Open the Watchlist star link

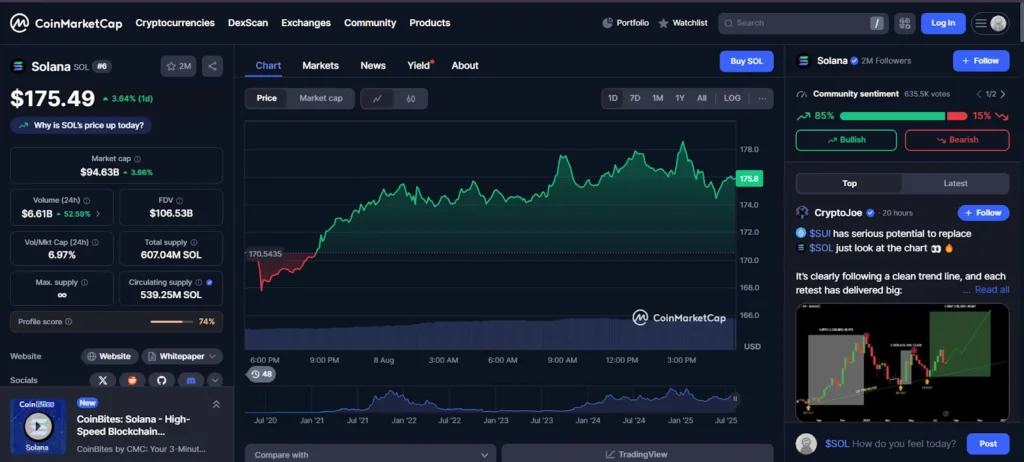682,23
